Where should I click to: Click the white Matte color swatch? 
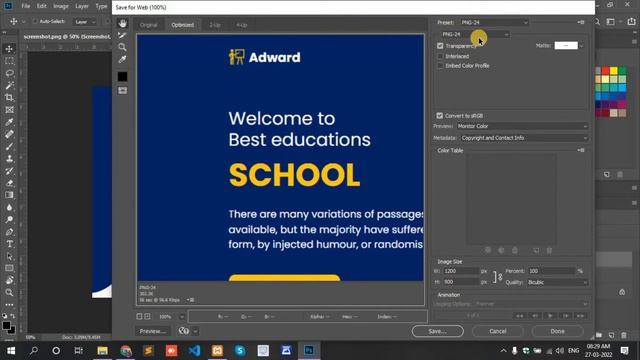566,45
